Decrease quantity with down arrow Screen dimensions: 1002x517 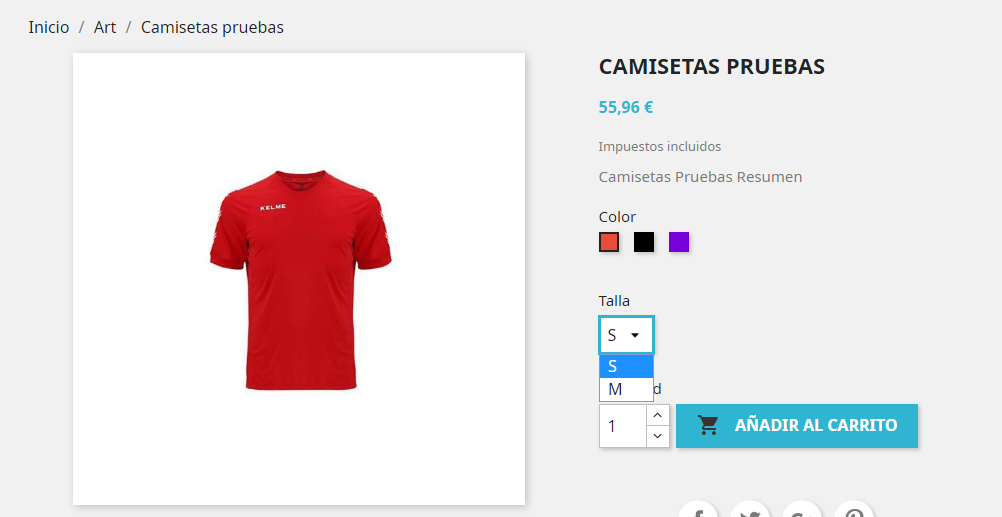pyautogui.click(x=658, y=436)
